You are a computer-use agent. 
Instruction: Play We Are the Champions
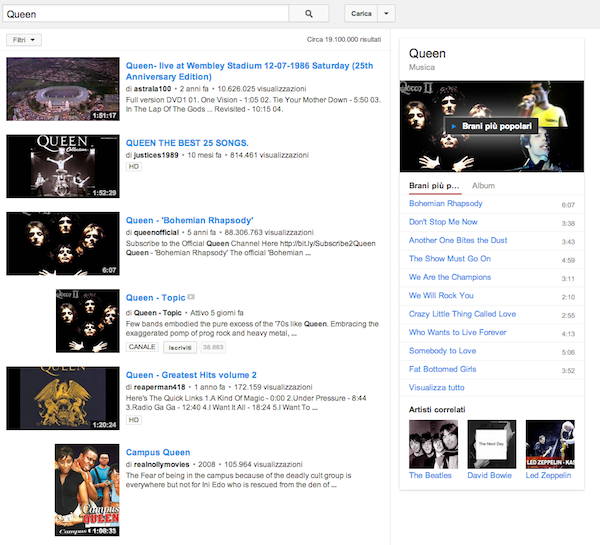450,277
